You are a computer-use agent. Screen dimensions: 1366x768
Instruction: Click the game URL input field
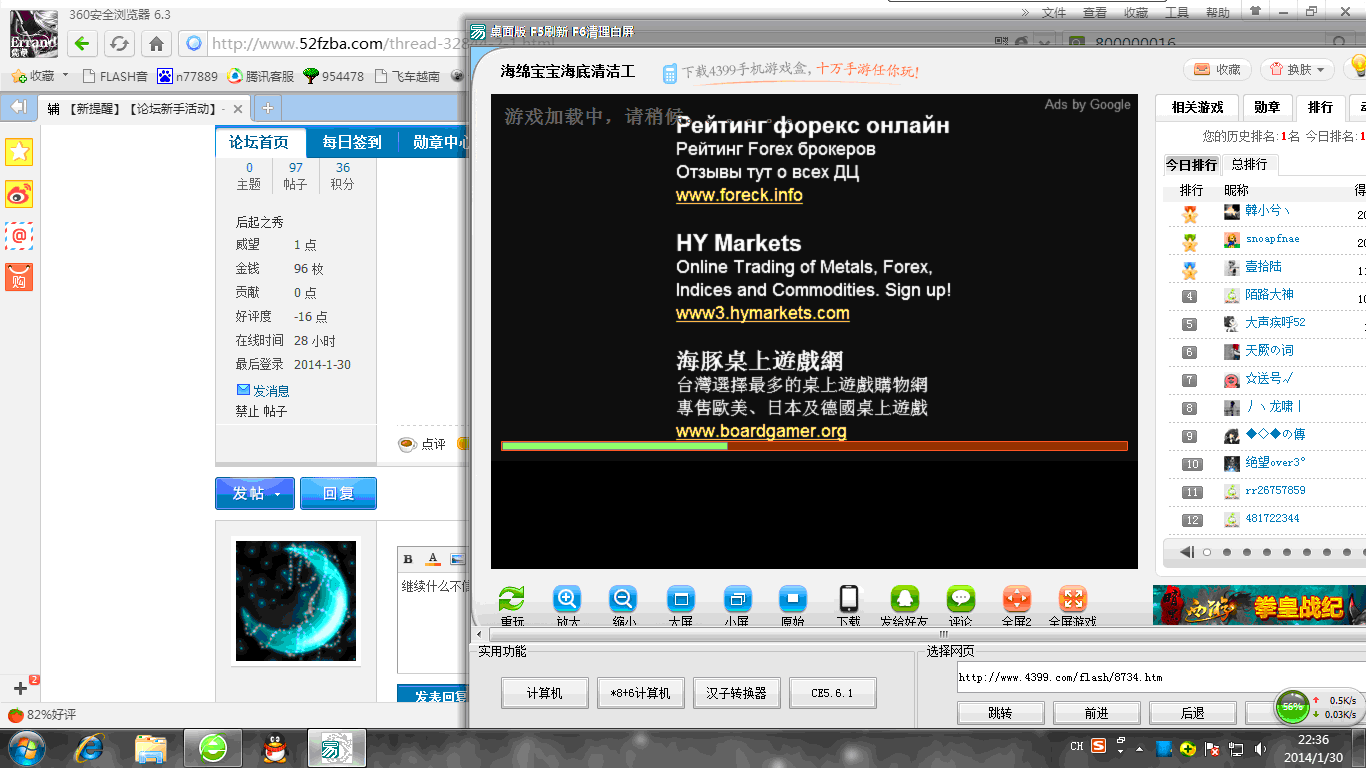tap(1161, 677)
